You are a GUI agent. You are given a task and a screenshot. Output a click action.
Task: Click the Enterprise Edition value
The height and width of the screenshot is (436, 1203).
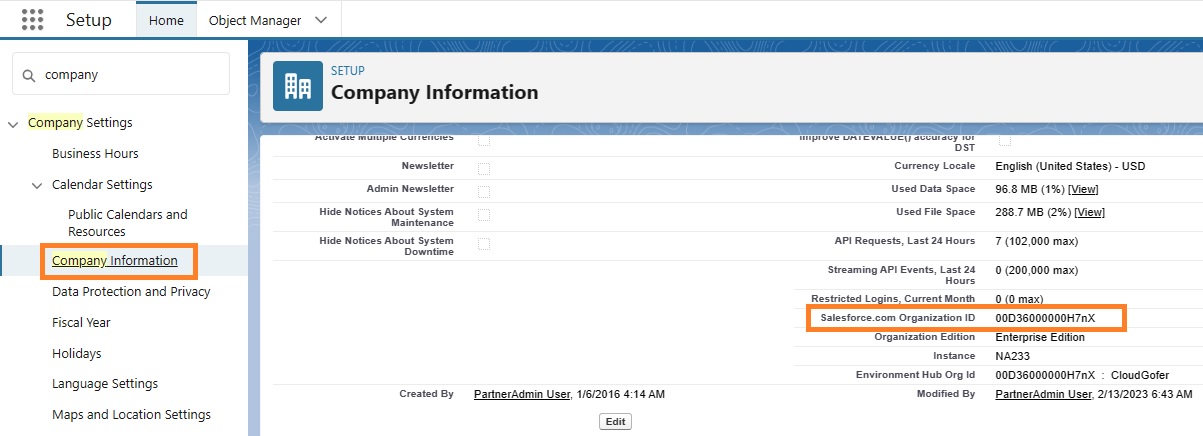tap(1040, 337)
